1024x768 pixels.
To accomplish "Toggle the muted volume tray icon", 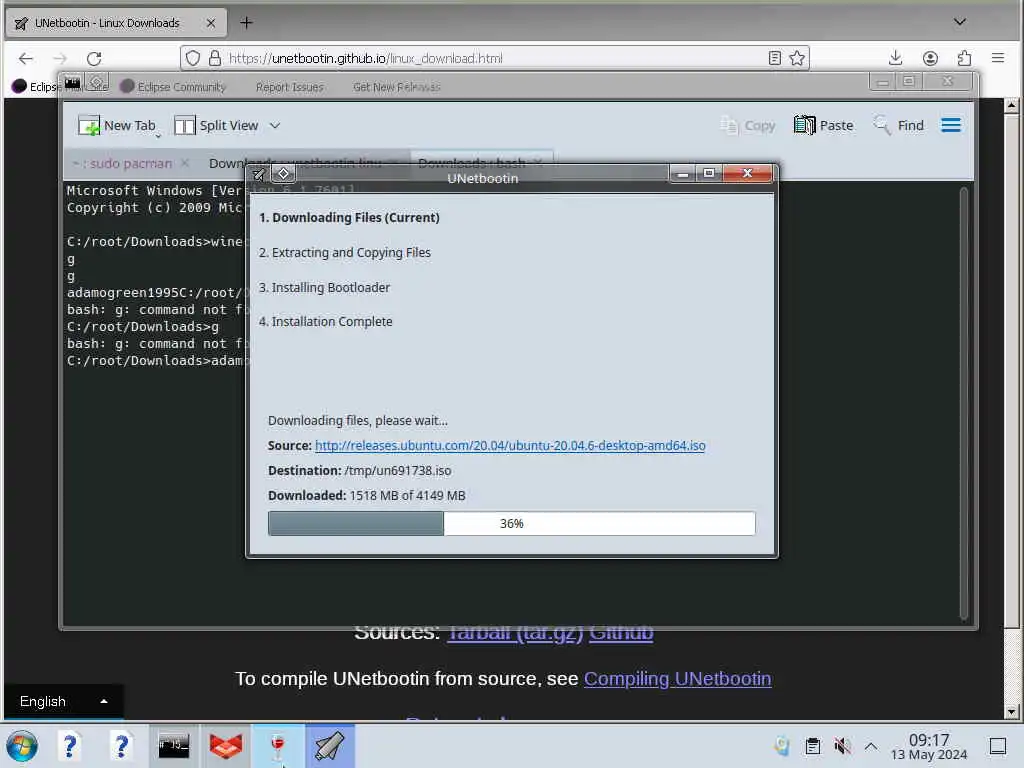I will point(842,746).
